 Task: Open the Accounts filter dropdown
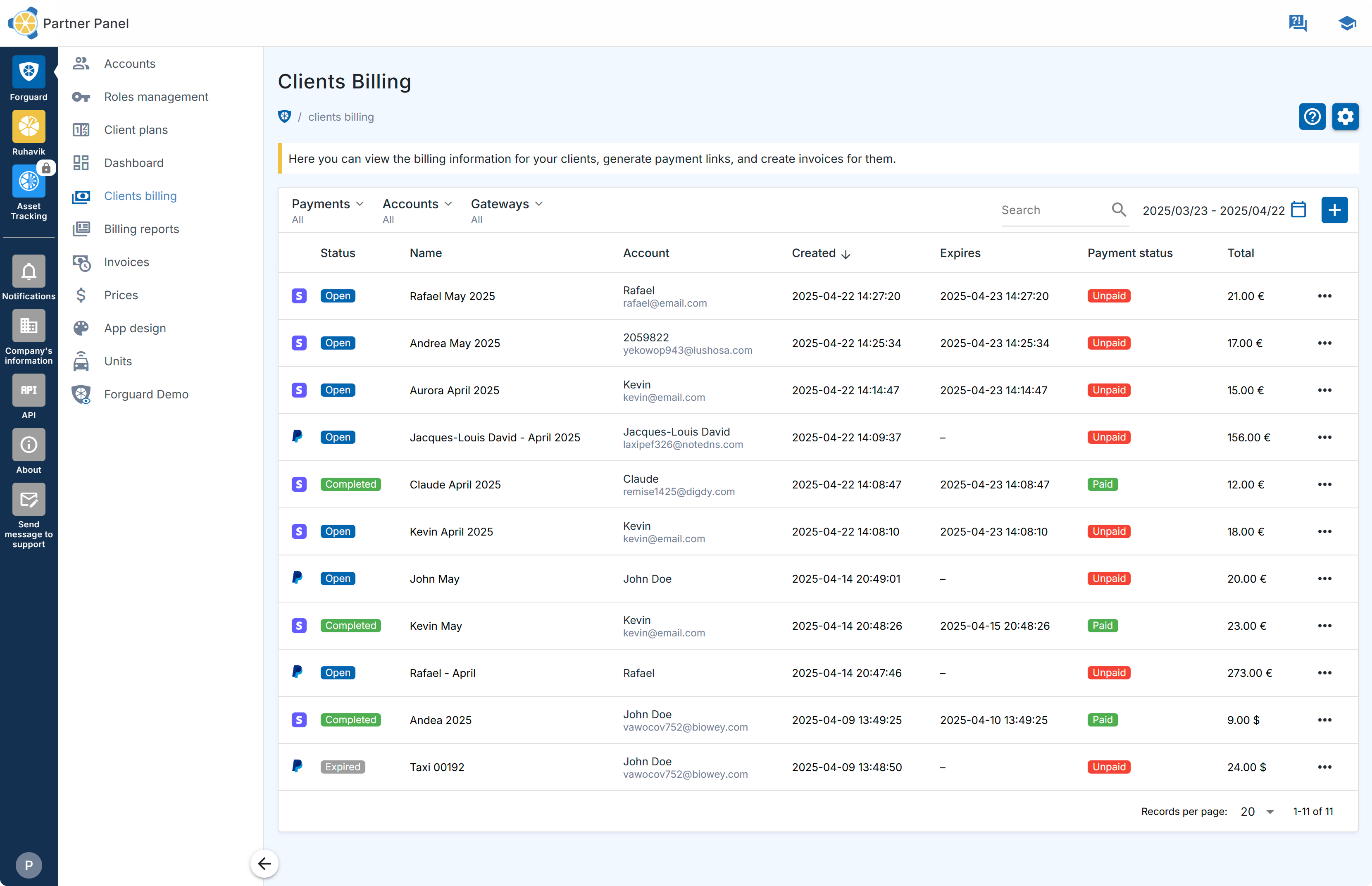417,204
